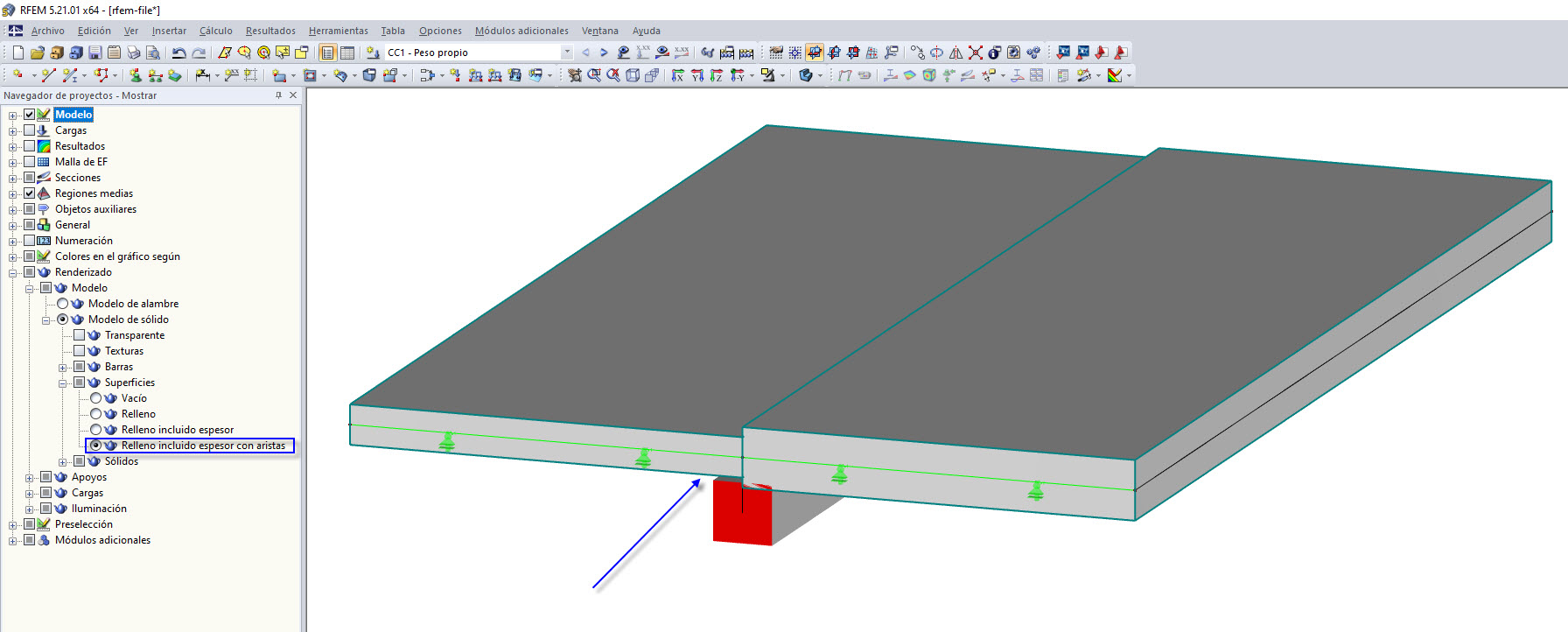Select 'Colores en el gráfico según' item
Image resolution: width=1568 pixels, height=632 pixels.
tap(117, 256)
